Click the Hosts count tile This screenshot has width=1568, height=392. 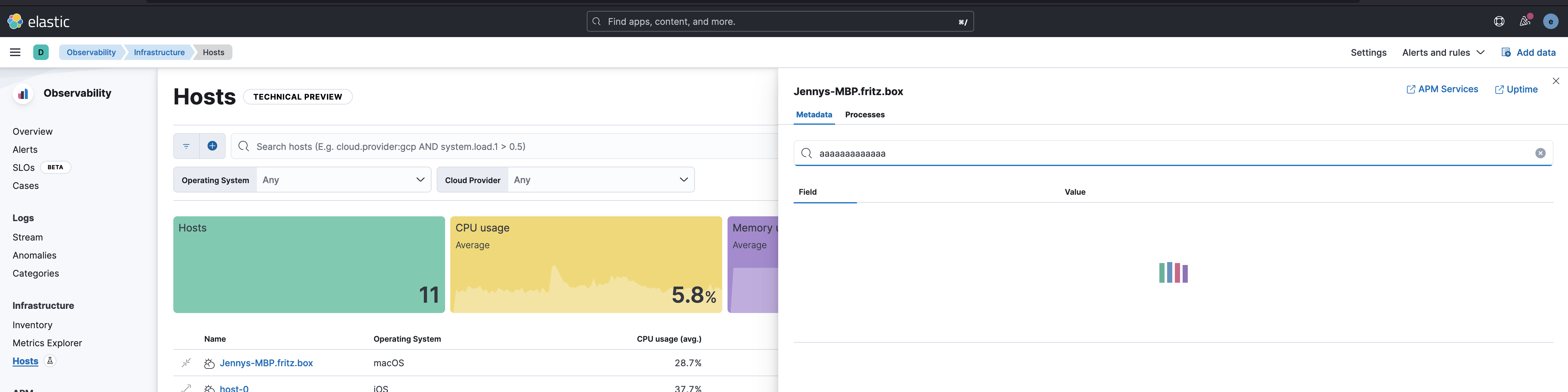[x=309, y=264]
